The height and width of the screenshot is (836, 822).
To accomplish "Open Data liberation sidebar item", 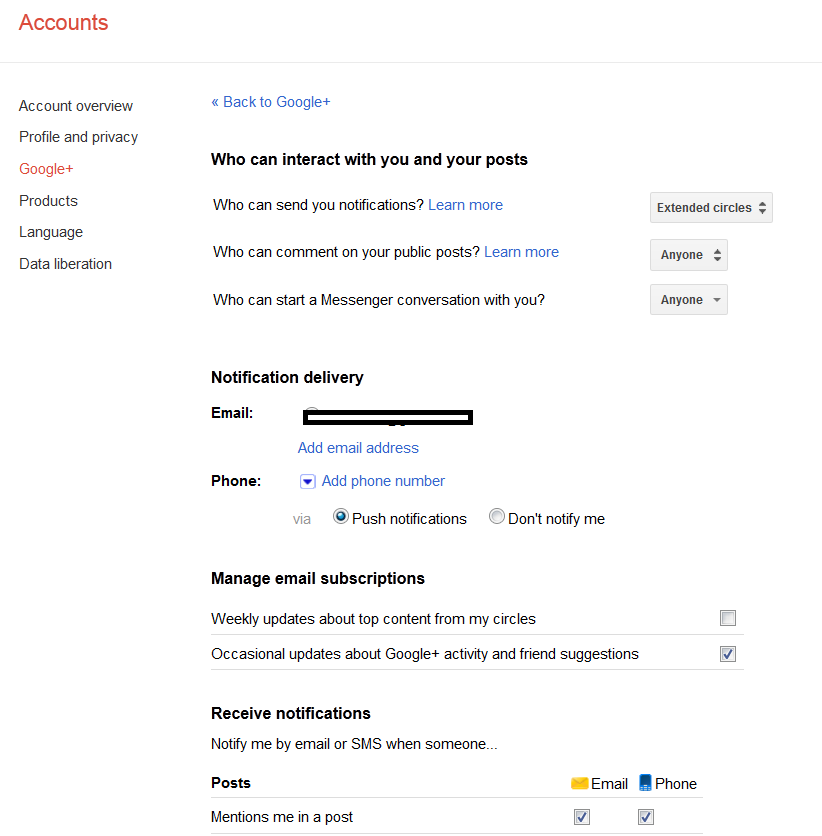I will [x=66, y=264].
